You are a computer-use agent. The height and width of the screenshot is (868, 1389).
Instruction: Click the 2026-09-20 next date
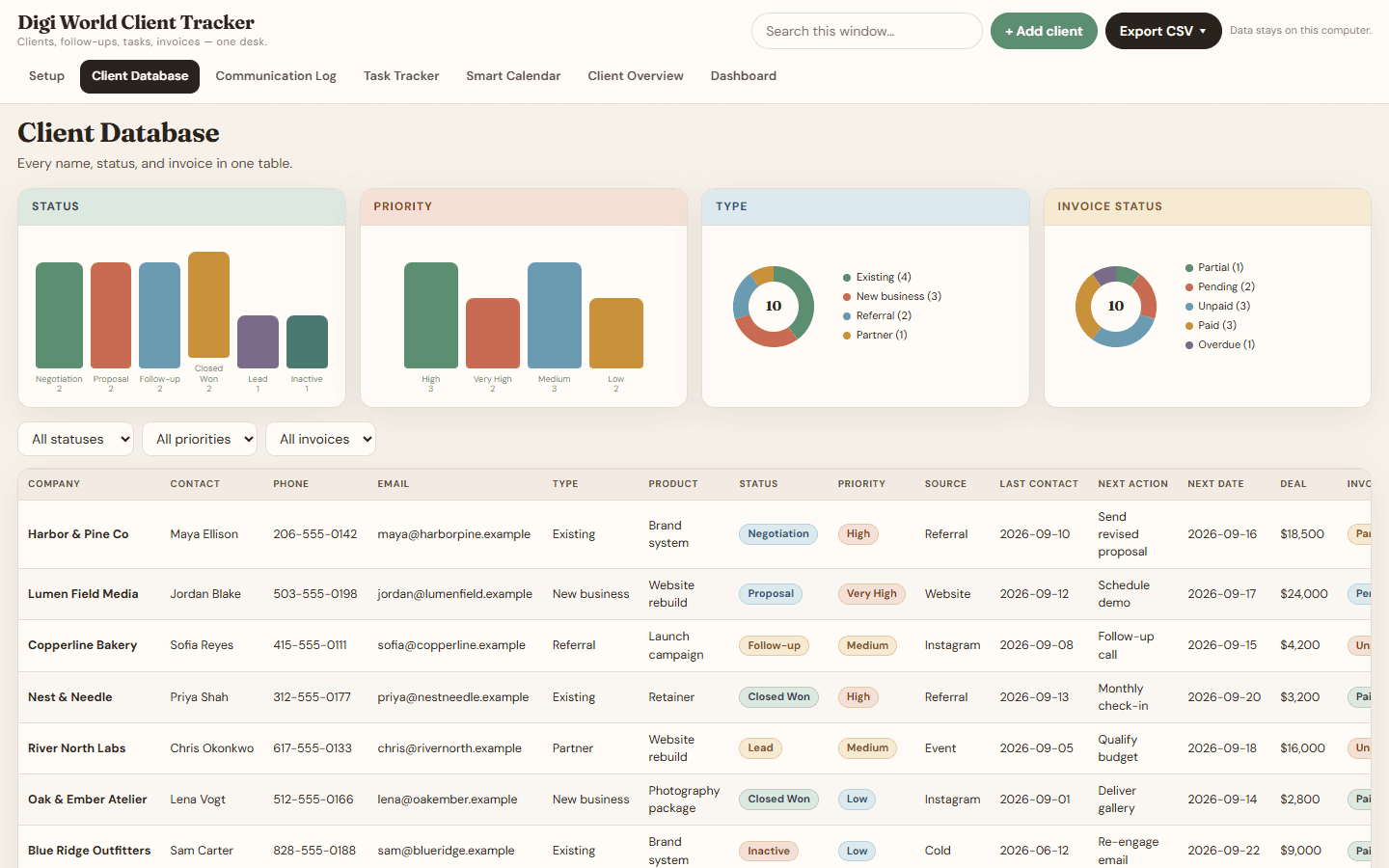(1224, 697)
